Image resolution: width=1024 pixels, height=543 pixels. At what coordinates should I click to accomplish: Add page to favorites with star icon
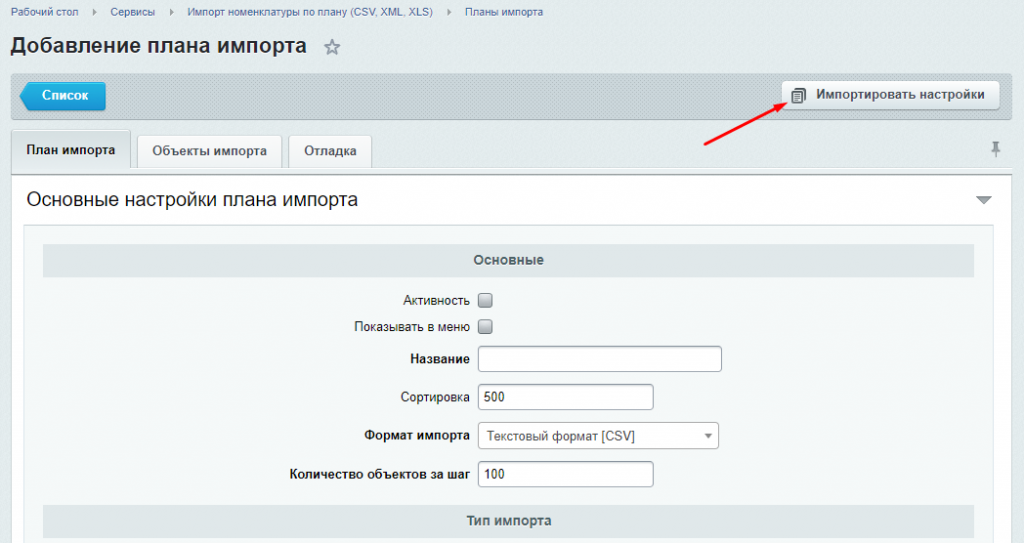(x=332, y=47)
